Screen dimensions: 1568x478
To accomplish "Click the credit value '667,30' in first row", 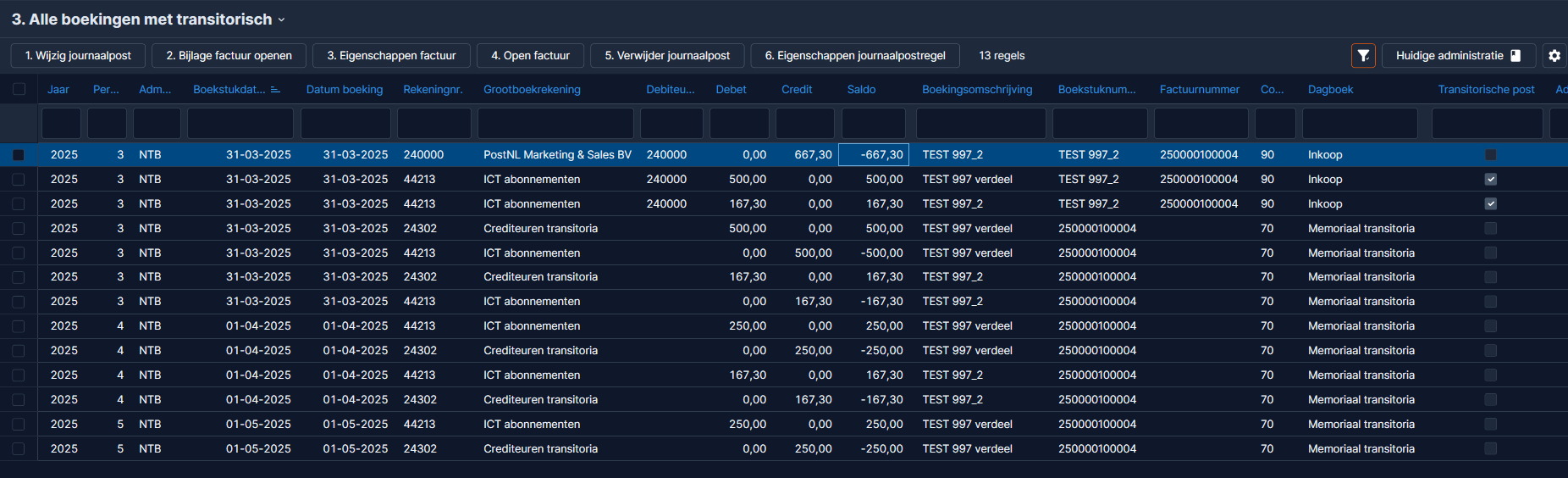I will [x=813, y=155].
